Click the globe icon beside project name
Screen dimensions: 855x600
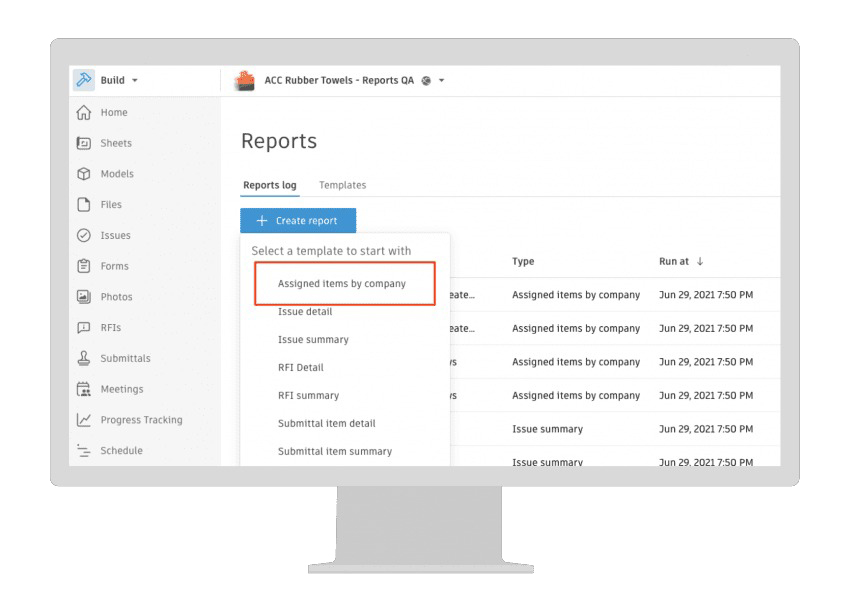coord(426,81)
